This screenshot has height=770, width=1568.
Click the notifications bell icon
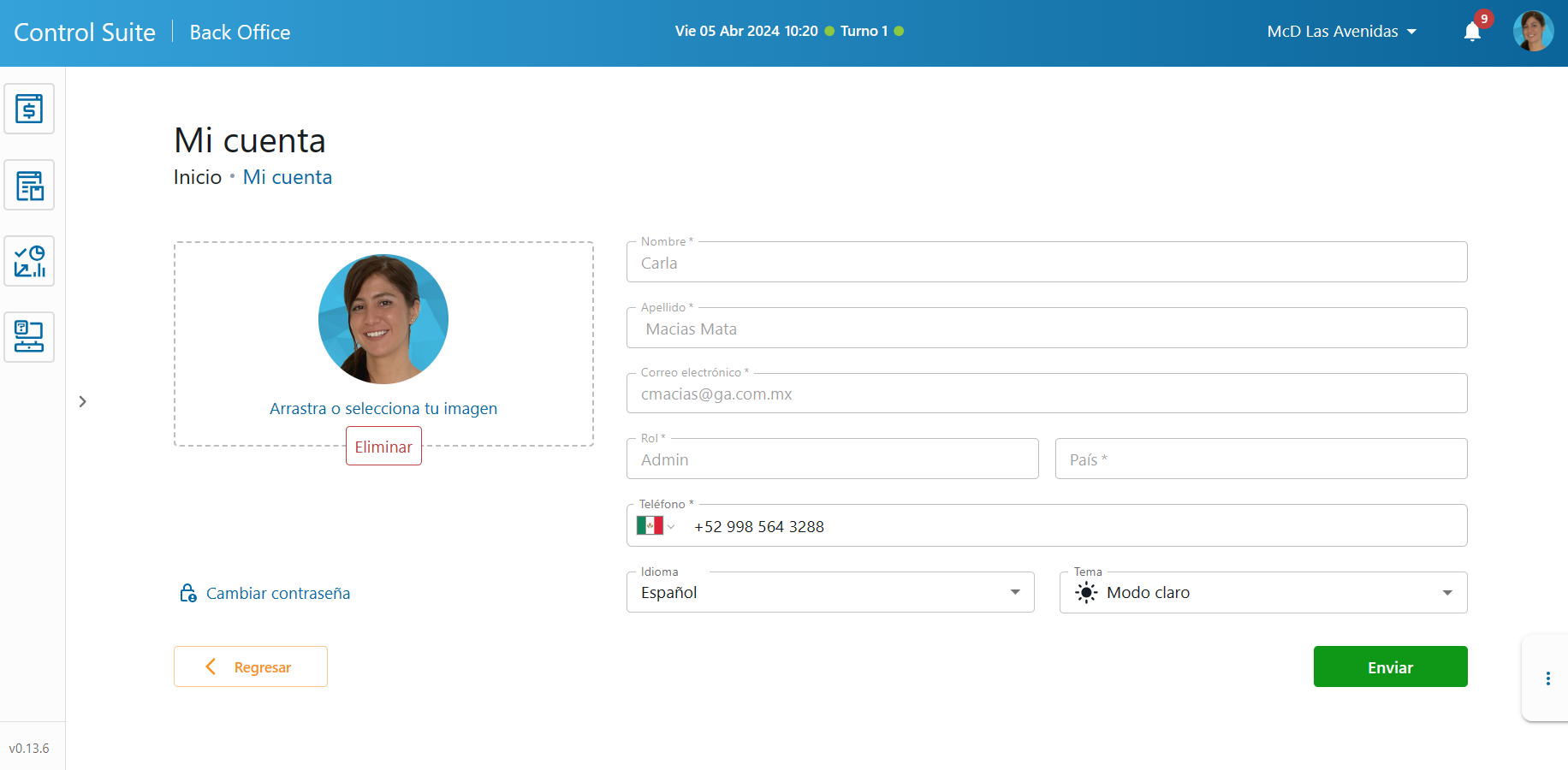tap(1472, 33)
